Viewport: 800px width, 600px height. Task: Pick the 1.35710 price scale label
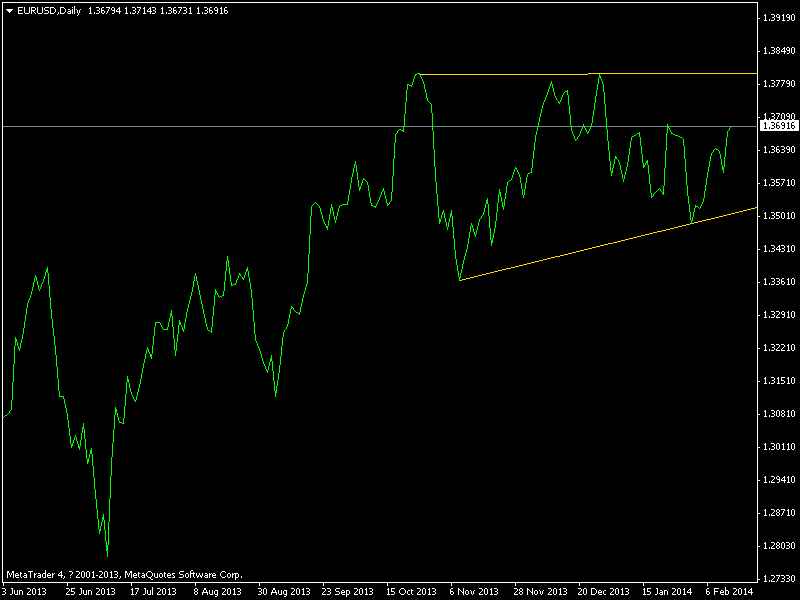(779, 183)
